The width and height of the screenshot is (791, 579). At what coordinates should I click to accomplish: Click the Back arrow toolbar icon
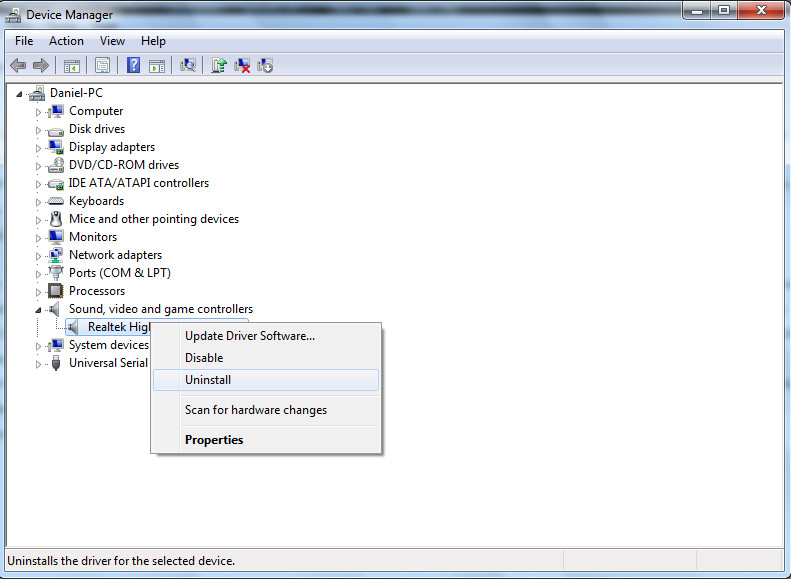(18, 65)
